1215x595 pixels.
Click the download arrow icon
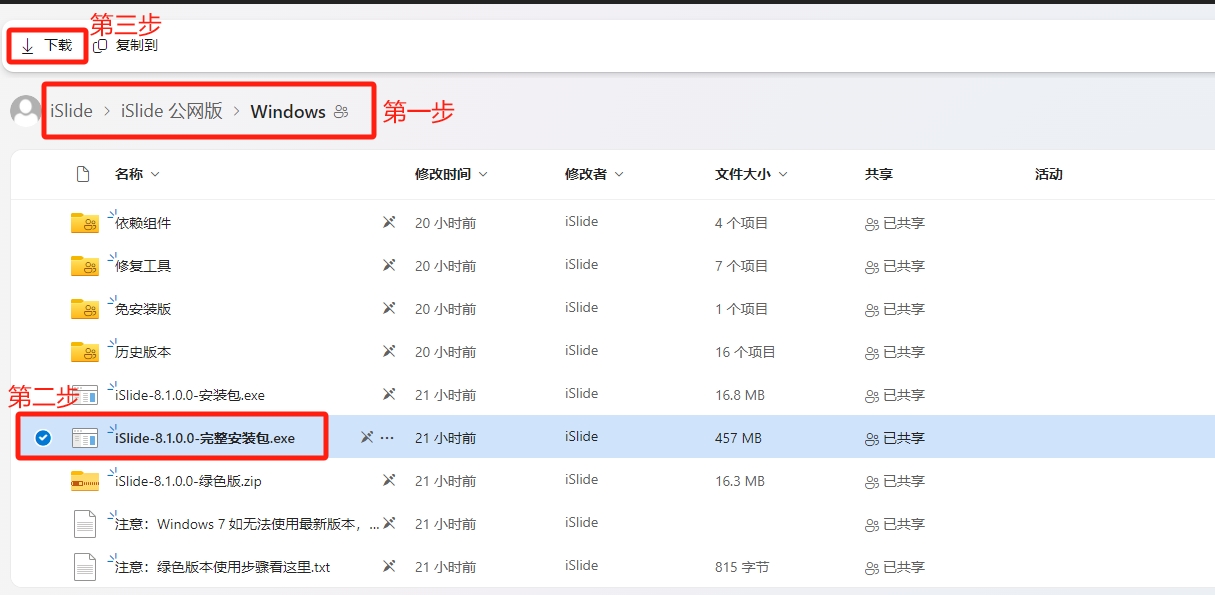click(x=28, y=46)
